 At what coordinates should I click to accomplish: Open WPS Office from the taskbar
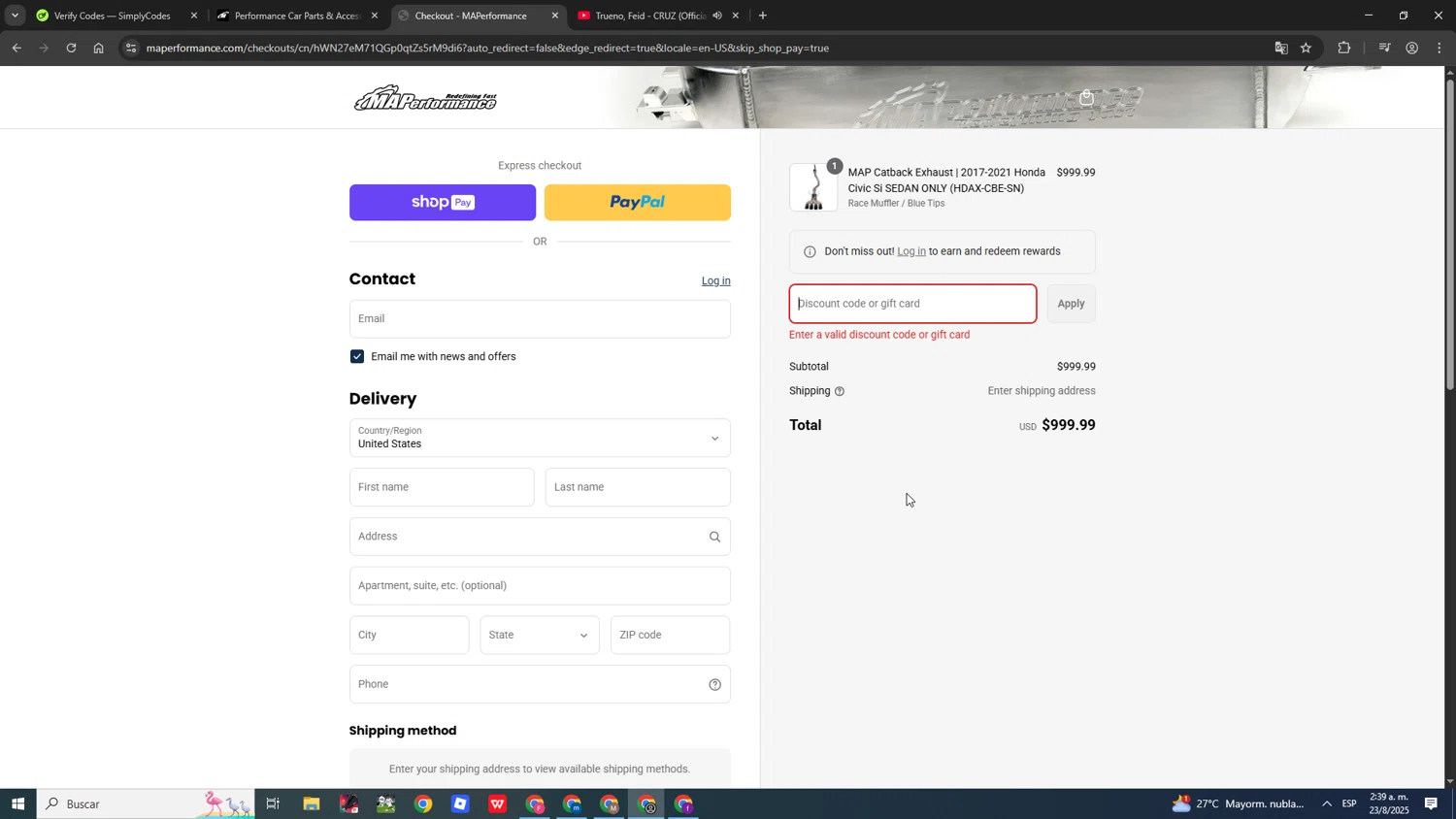498,803
